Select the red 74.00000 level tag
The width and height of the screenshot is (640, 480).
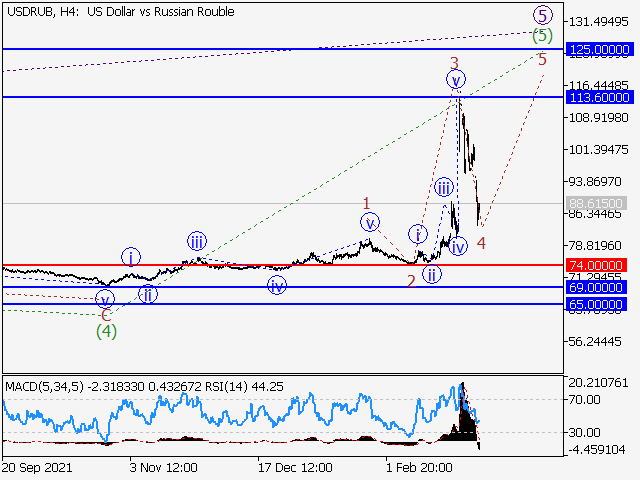(596, 265)
